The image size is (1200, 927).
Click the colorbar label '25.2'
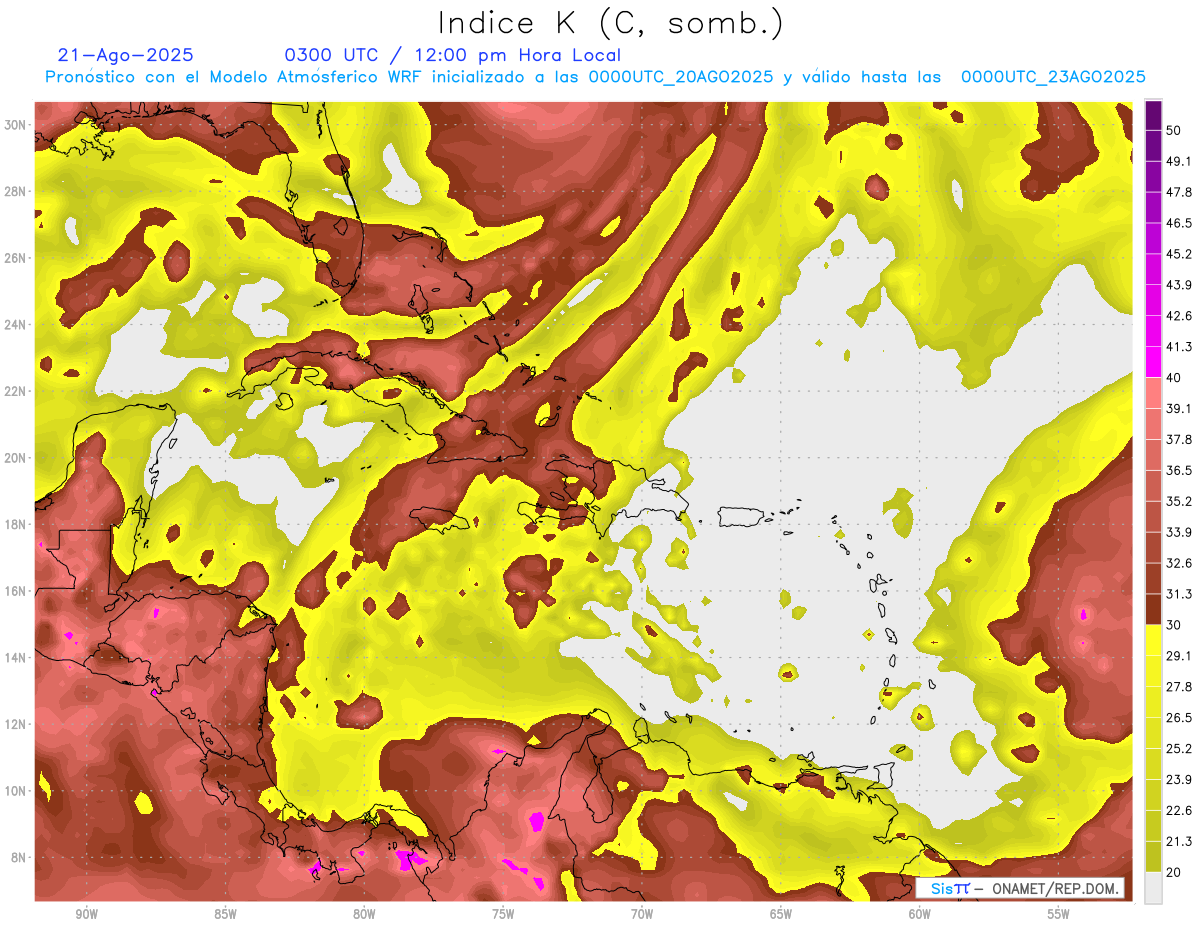[1179, 749]
